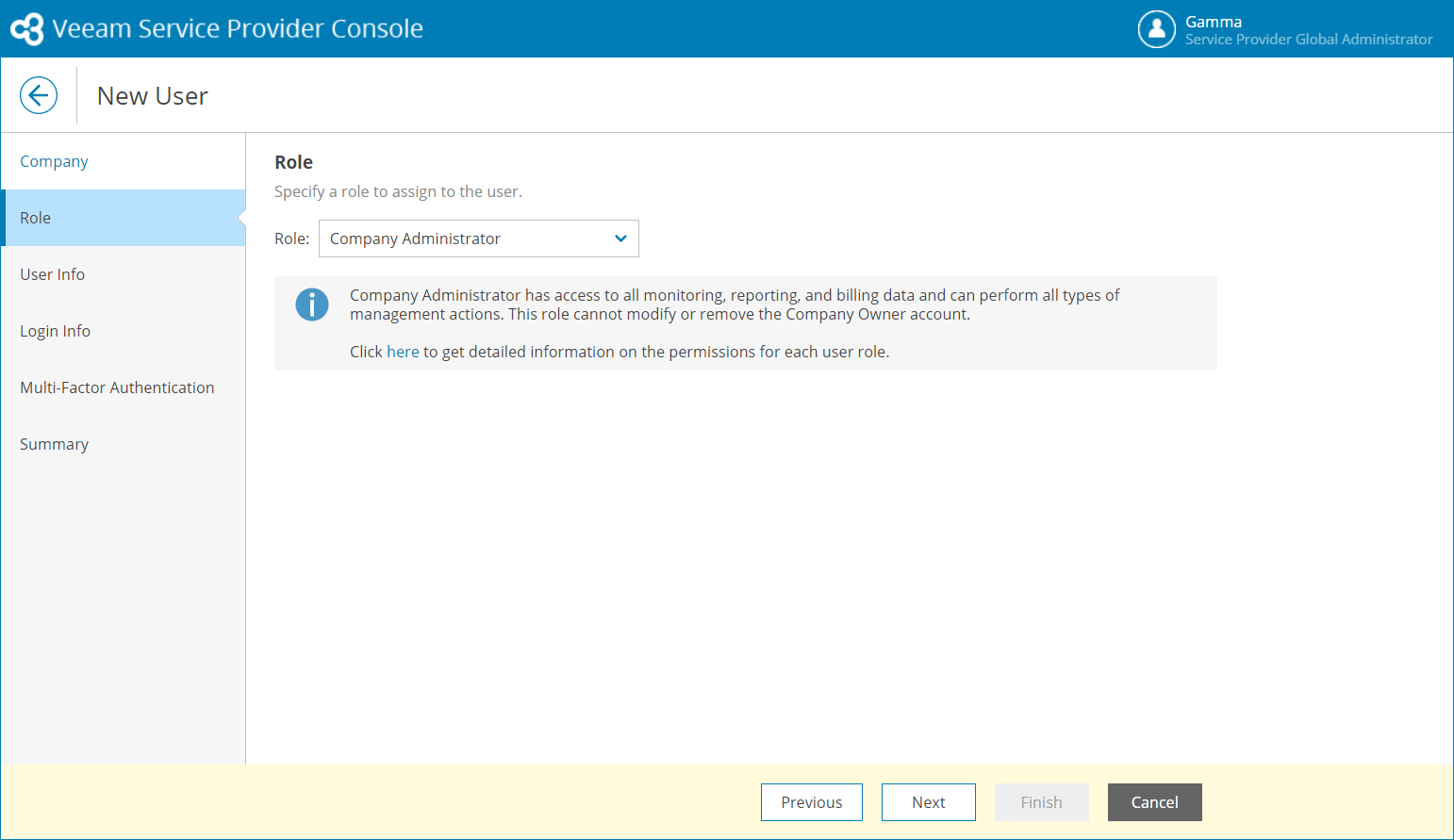Click 'Service Provider Global Administrator' text
The height and width of the screenshot is (840, 1454).
(x=1309, y=40)
